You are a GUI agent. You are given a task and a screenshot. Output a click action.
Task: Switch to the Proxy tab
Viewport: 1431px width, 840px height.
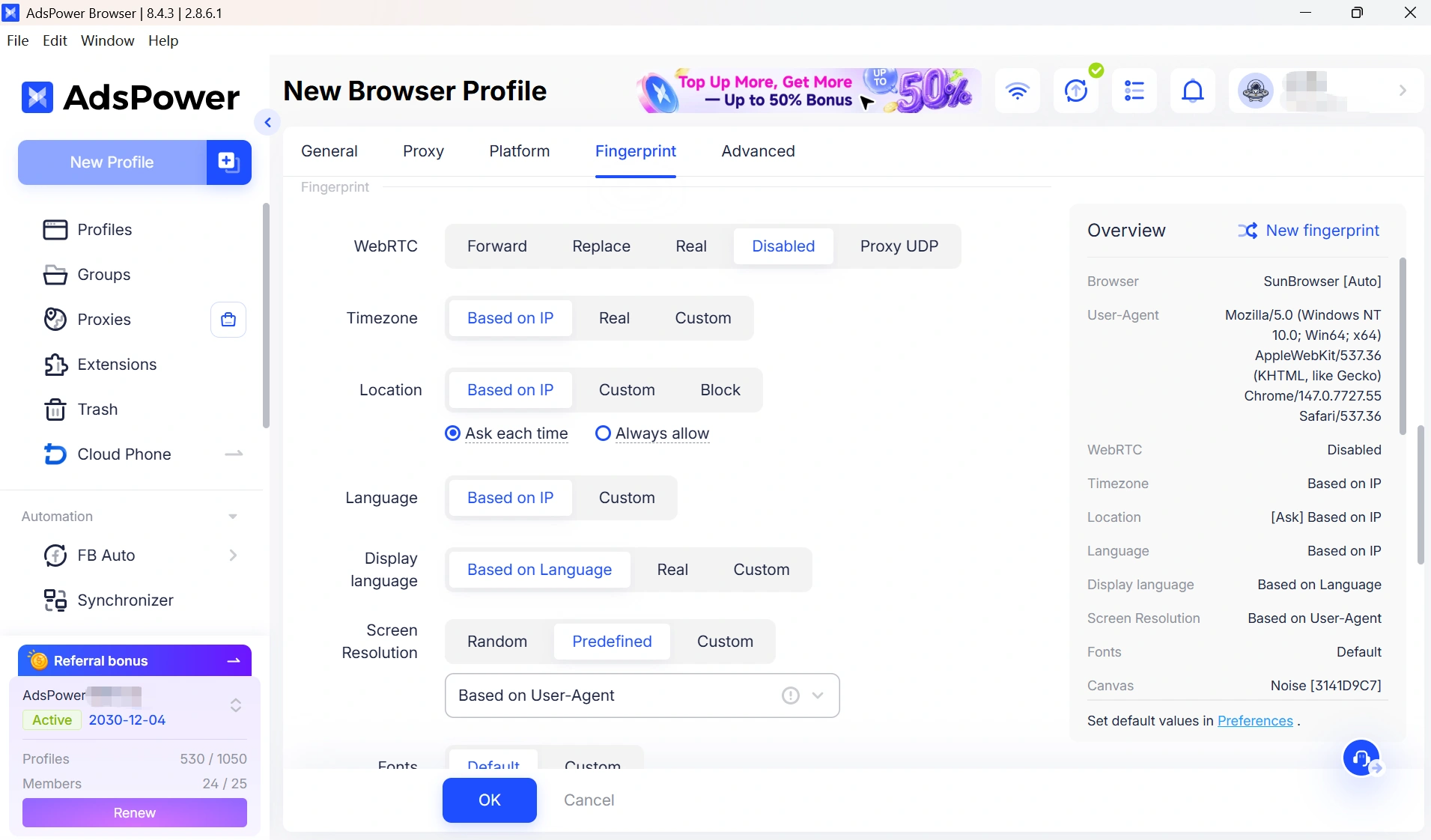(x=424, y=151)
